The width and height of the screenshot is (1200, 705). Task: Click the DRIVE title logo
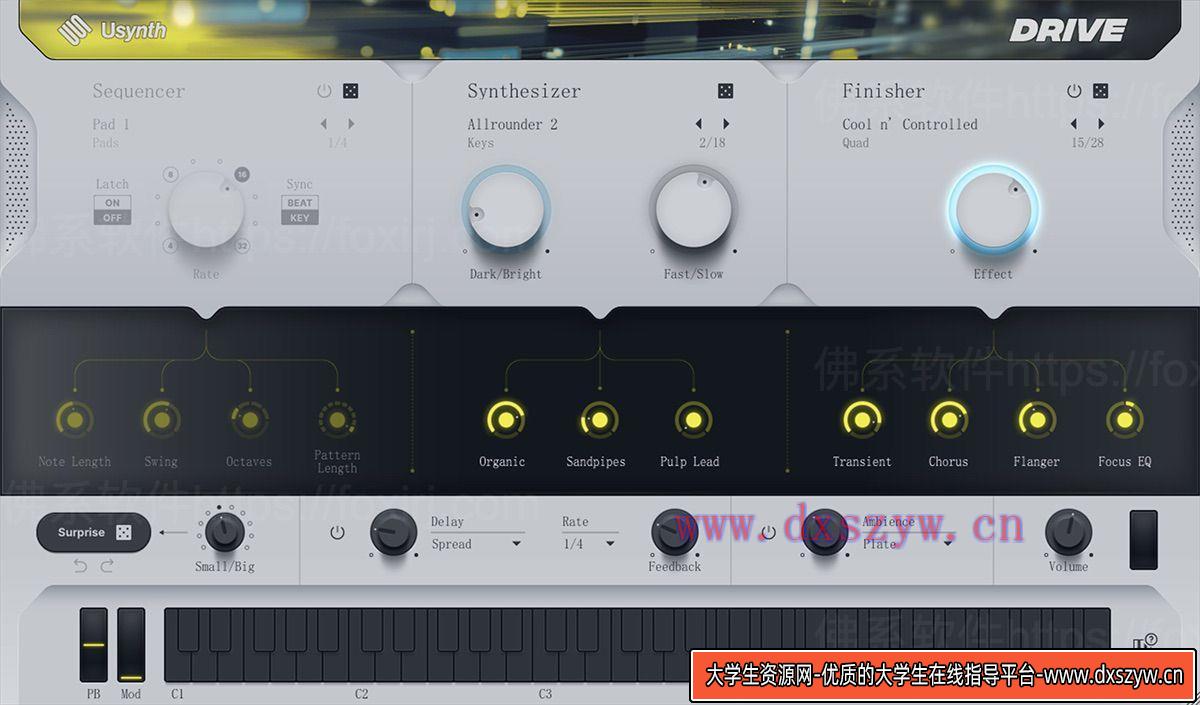[x=1068, y=30]
